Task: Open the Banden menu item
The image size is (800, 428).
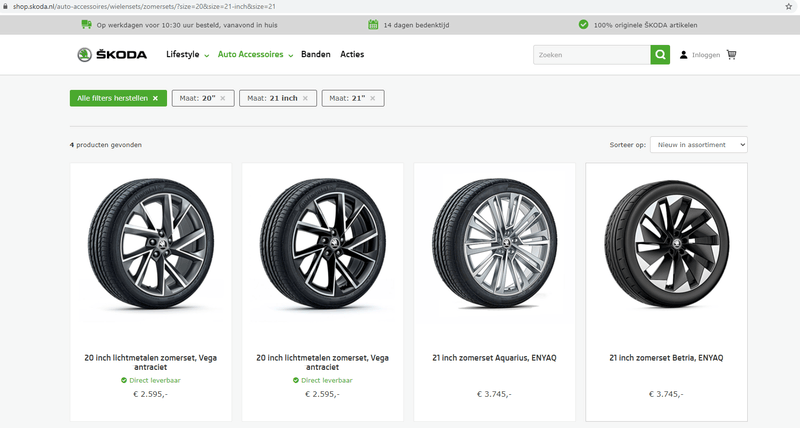Action: tap(315, 55)
